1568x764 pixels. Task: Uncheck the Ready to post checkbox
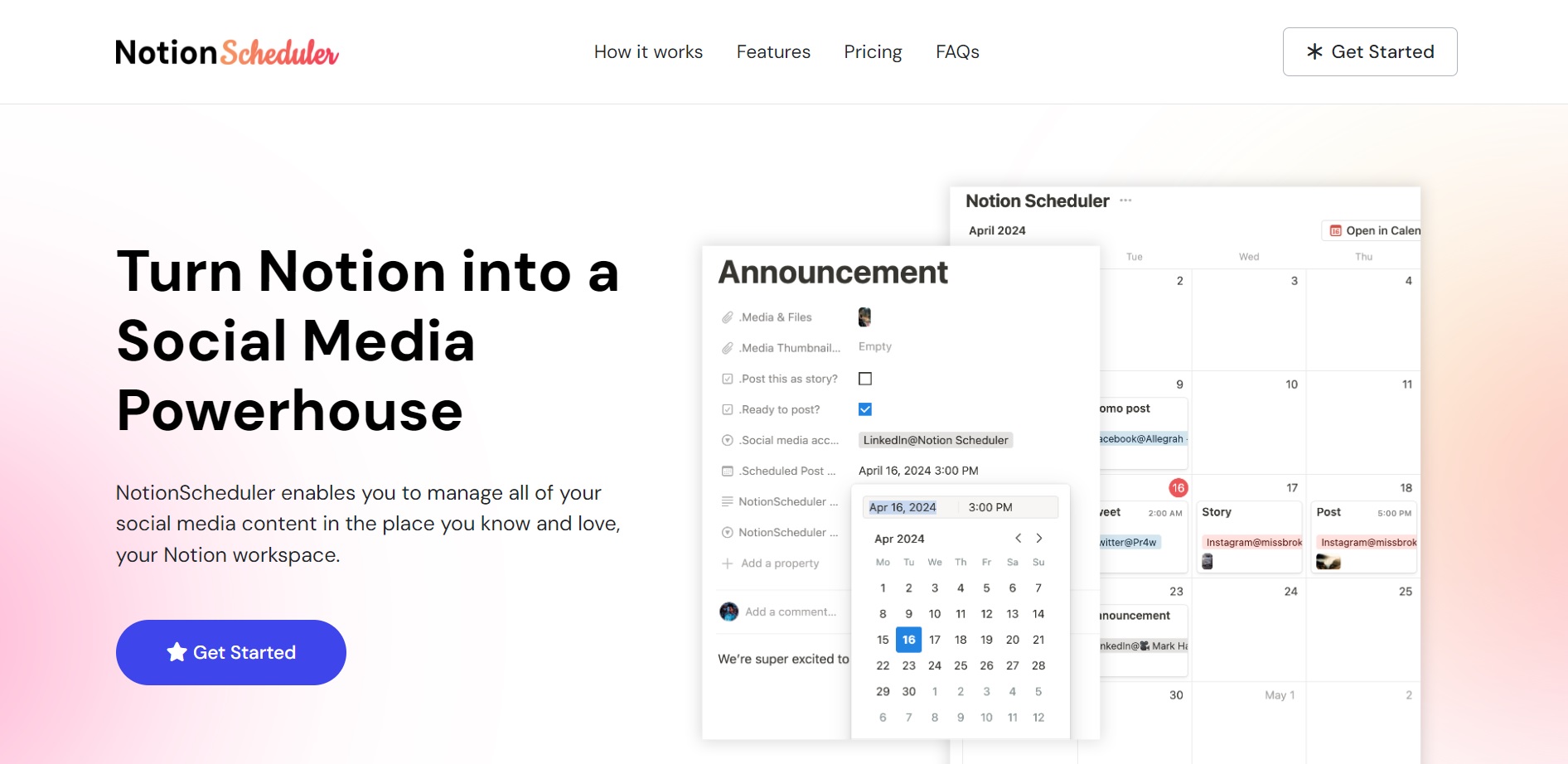[x=865, y=409]
